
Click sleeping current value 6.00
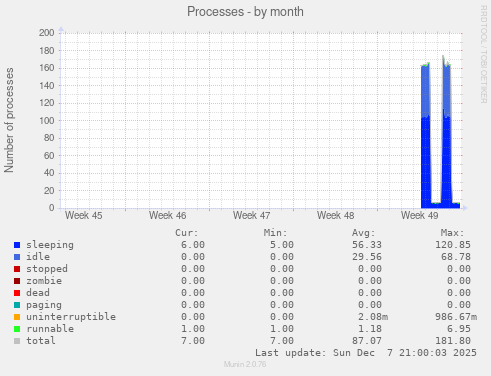(x=193, y=245)
